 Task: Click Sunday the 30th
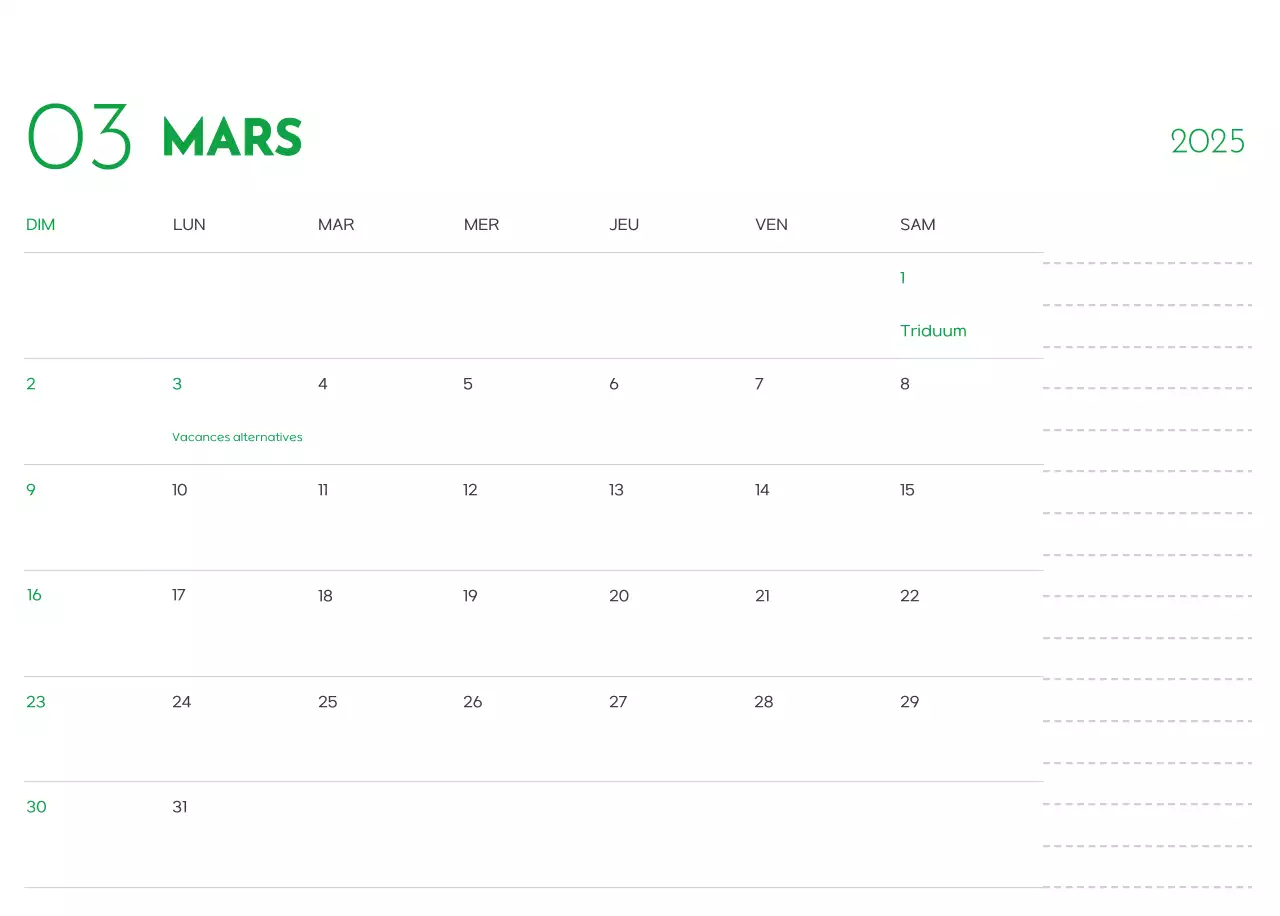pos(36,807)
